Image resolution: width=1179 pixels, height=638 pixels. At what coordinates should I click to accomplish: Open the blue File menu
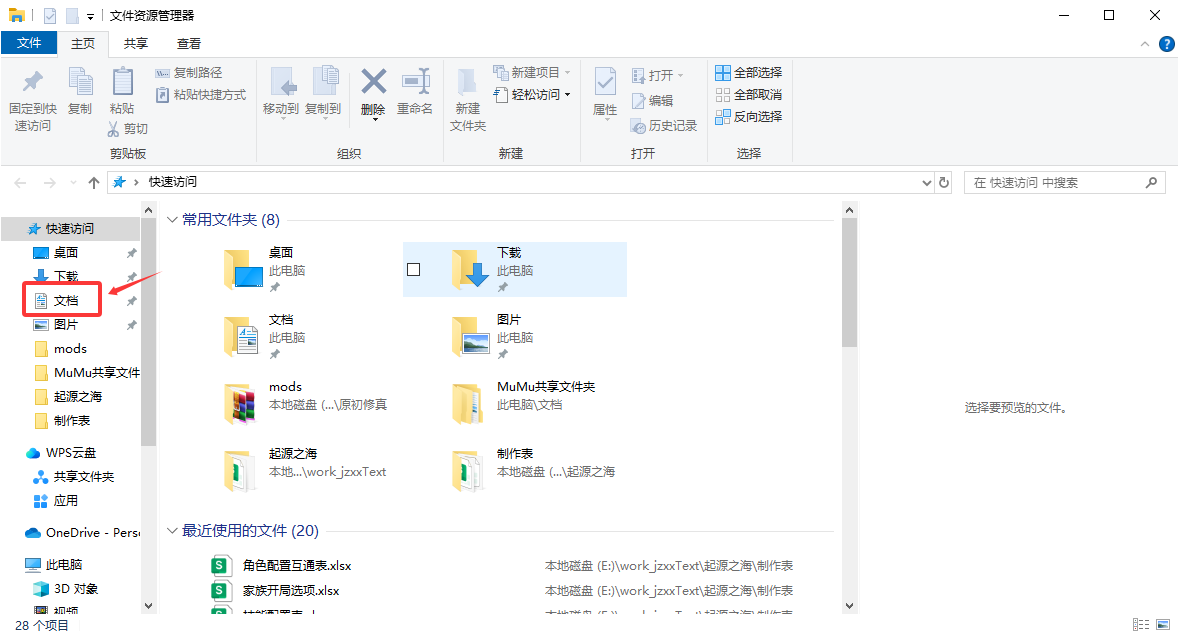(29, 43)
